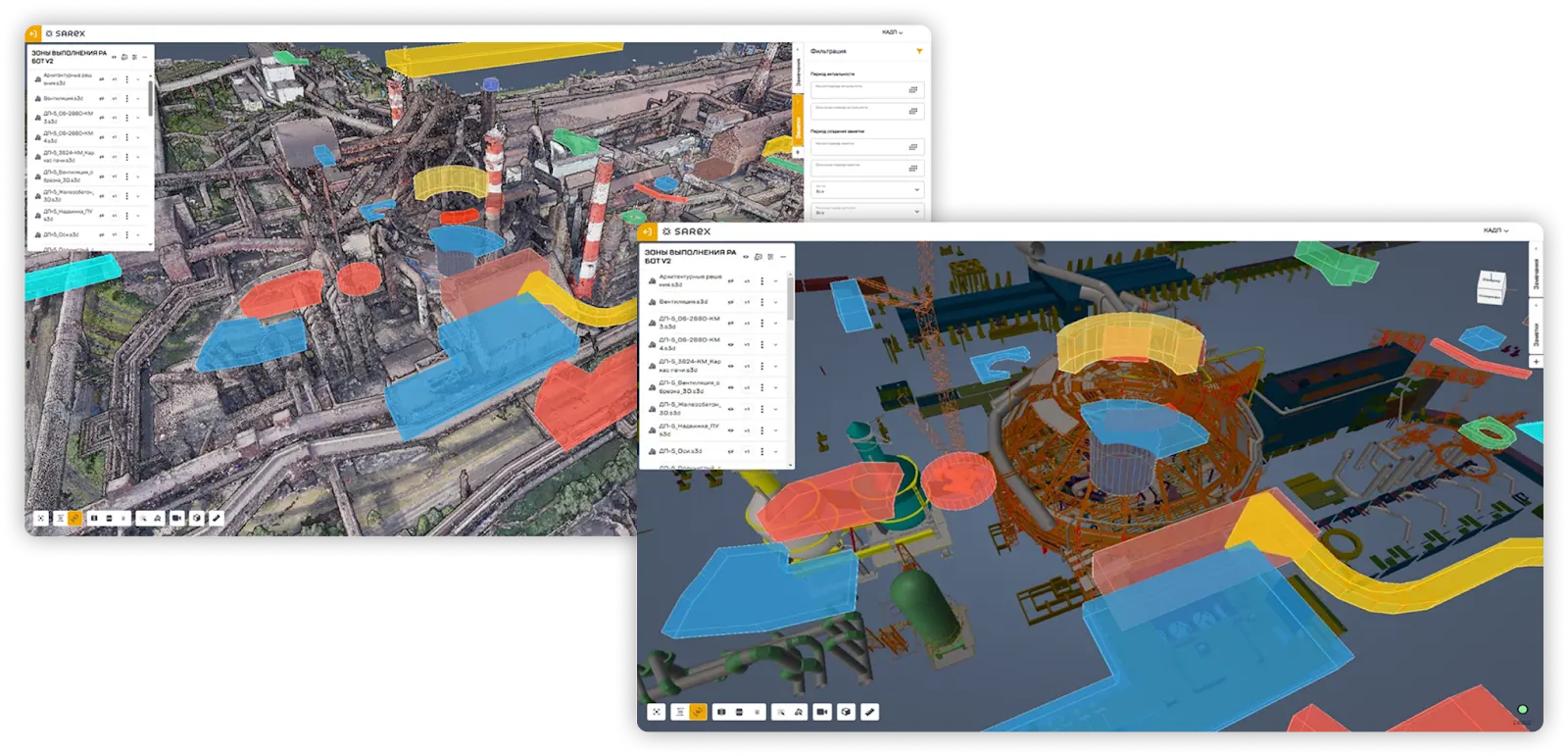Toggle visibility of Архитектурные решения.s3d in front panel

click(x=731, y=281)
